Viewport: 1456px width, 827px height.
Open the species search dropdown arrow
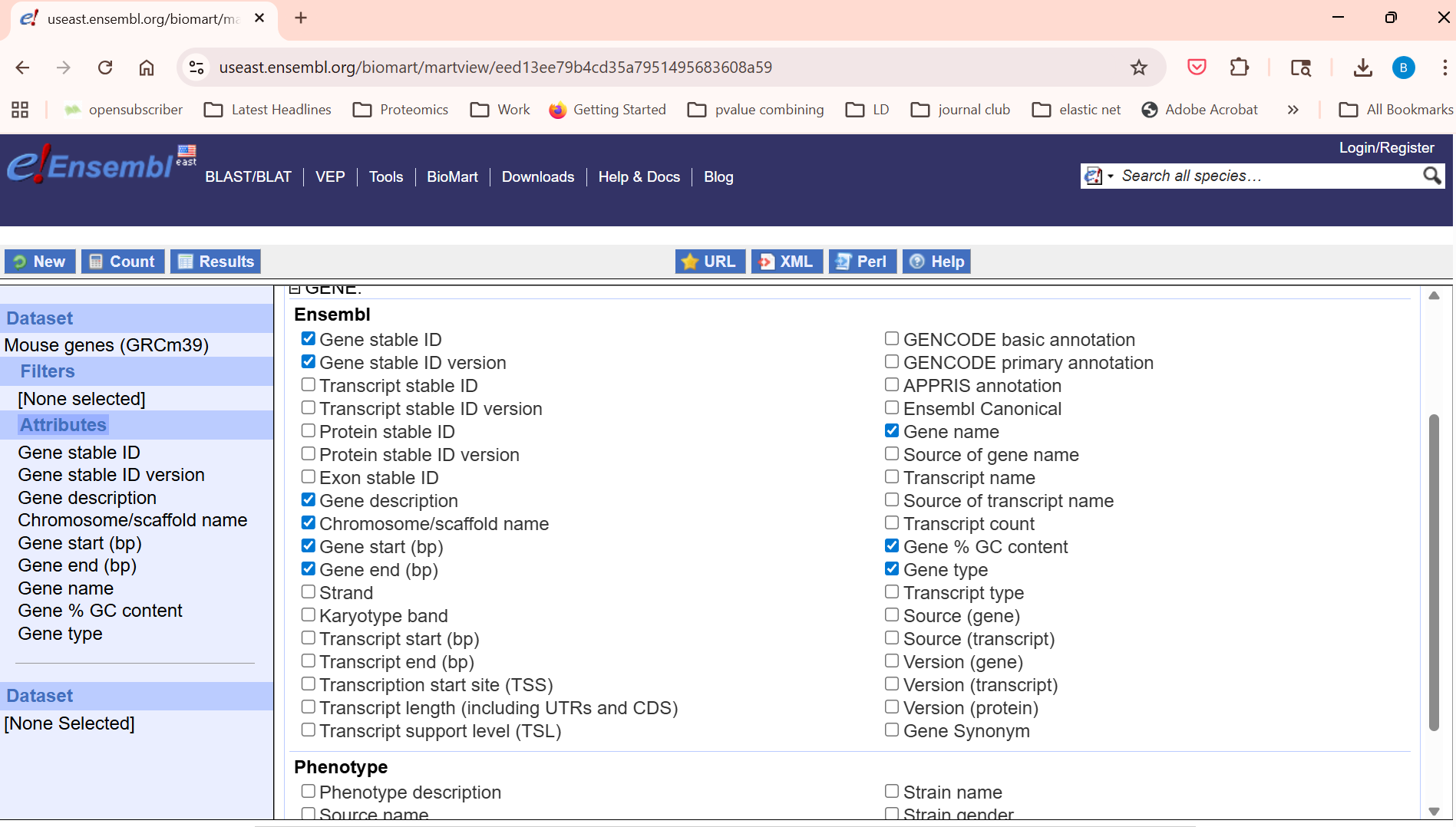click(1110, 176)
